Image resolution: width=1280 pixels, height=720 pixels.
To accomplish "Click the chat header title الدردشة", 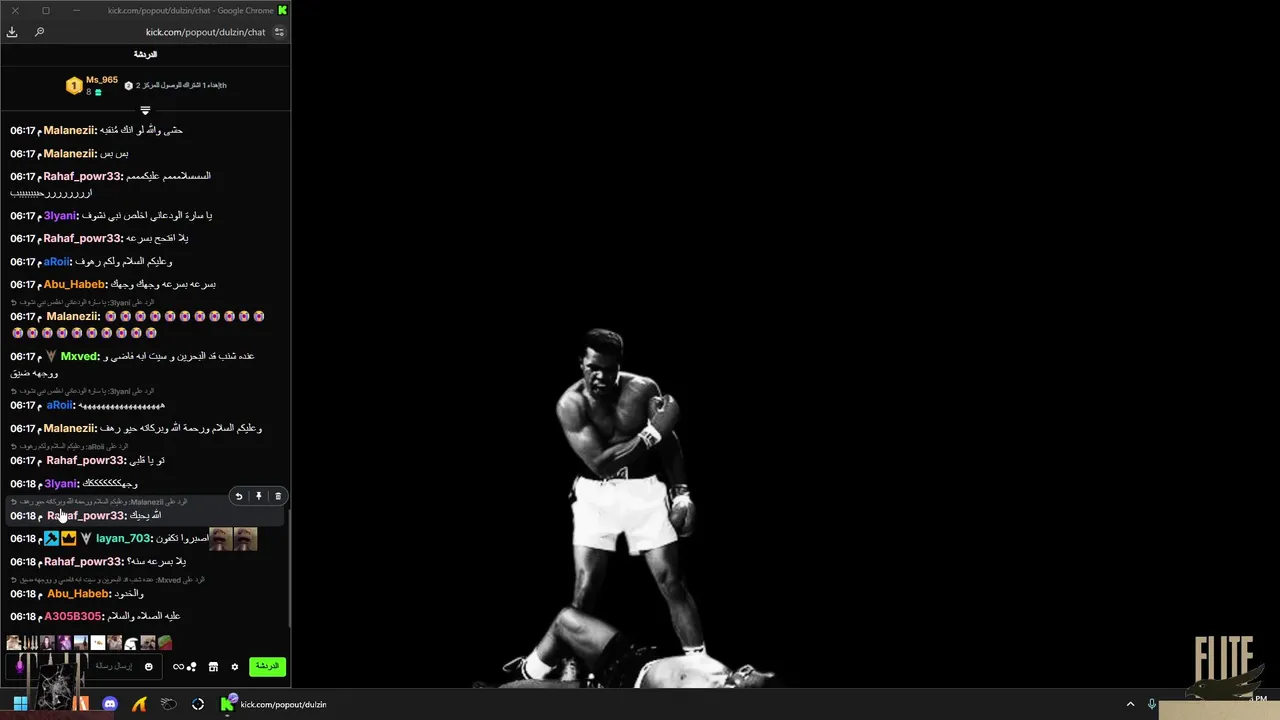I will coord(145,54).
